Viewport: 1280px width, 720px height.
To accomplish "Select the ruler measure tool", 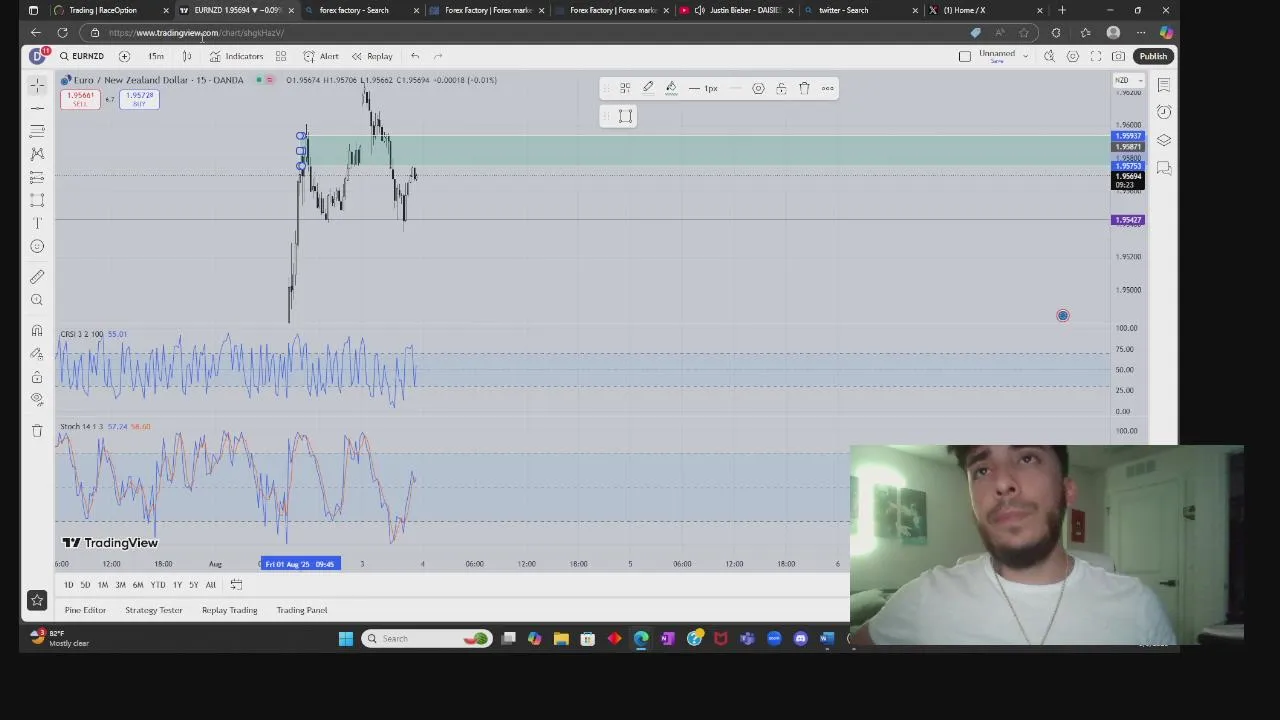I will click(37, 276).
